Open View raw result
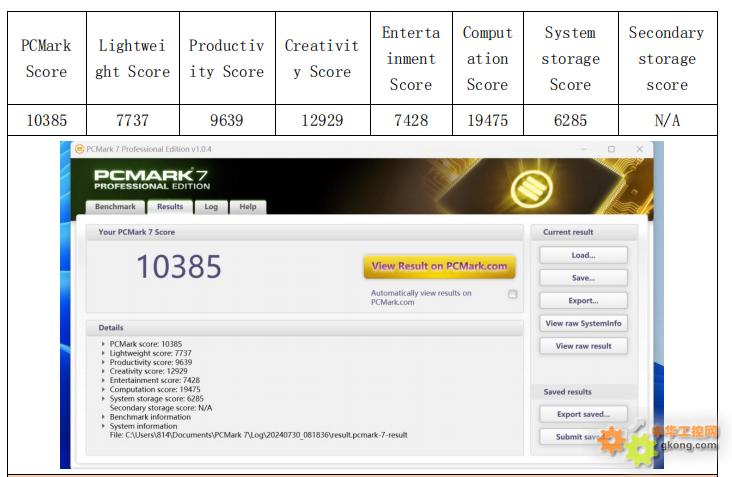The width and height of the screenshot is (732, 477). tap(583, 346)
